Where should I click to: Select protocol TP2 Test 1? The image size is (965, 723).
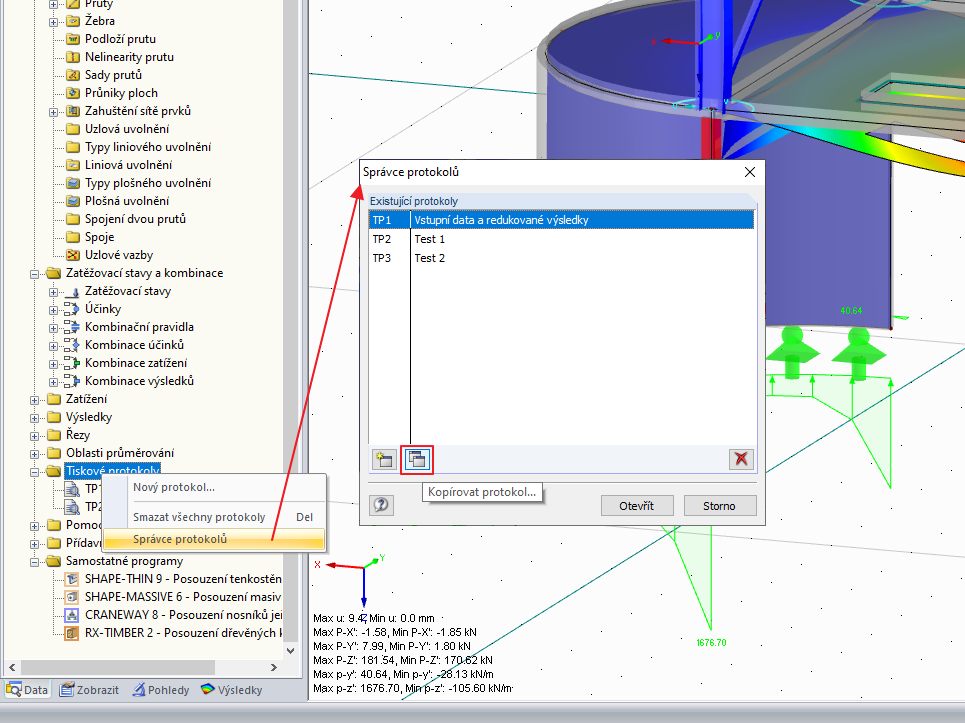(x=561, y=239)
